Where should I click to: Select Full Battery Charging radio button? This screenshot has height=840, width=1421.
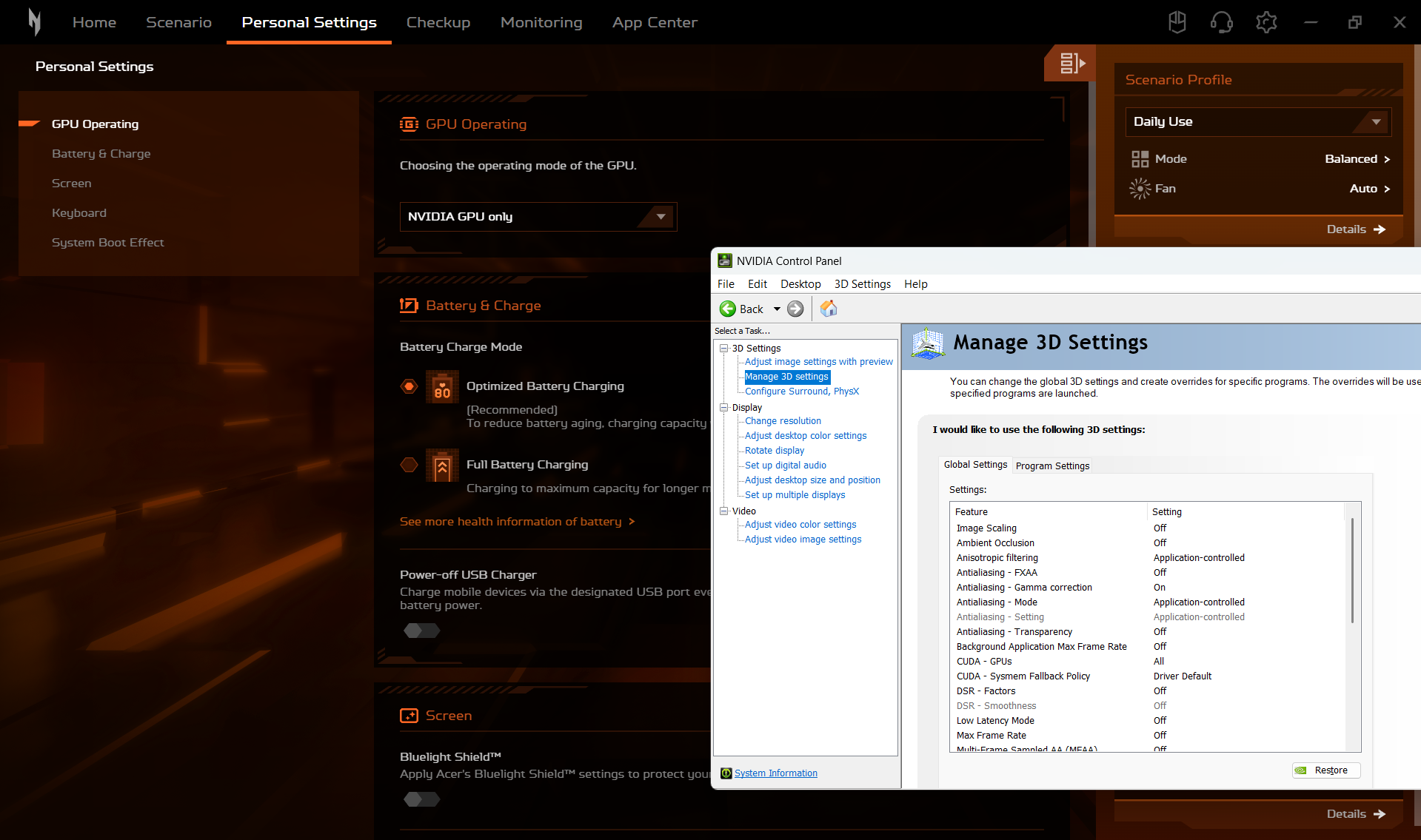click(x=409, y=465)
